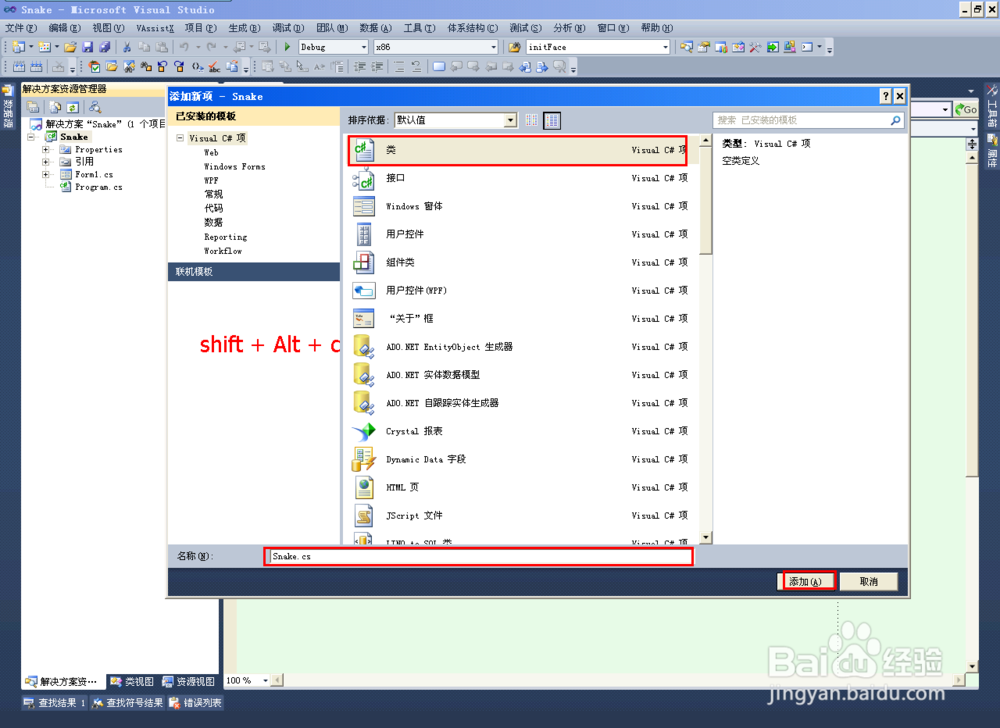Collapse the Visual C# 项 tree node
Screen dimensions: 1000x728
(180, 138)
